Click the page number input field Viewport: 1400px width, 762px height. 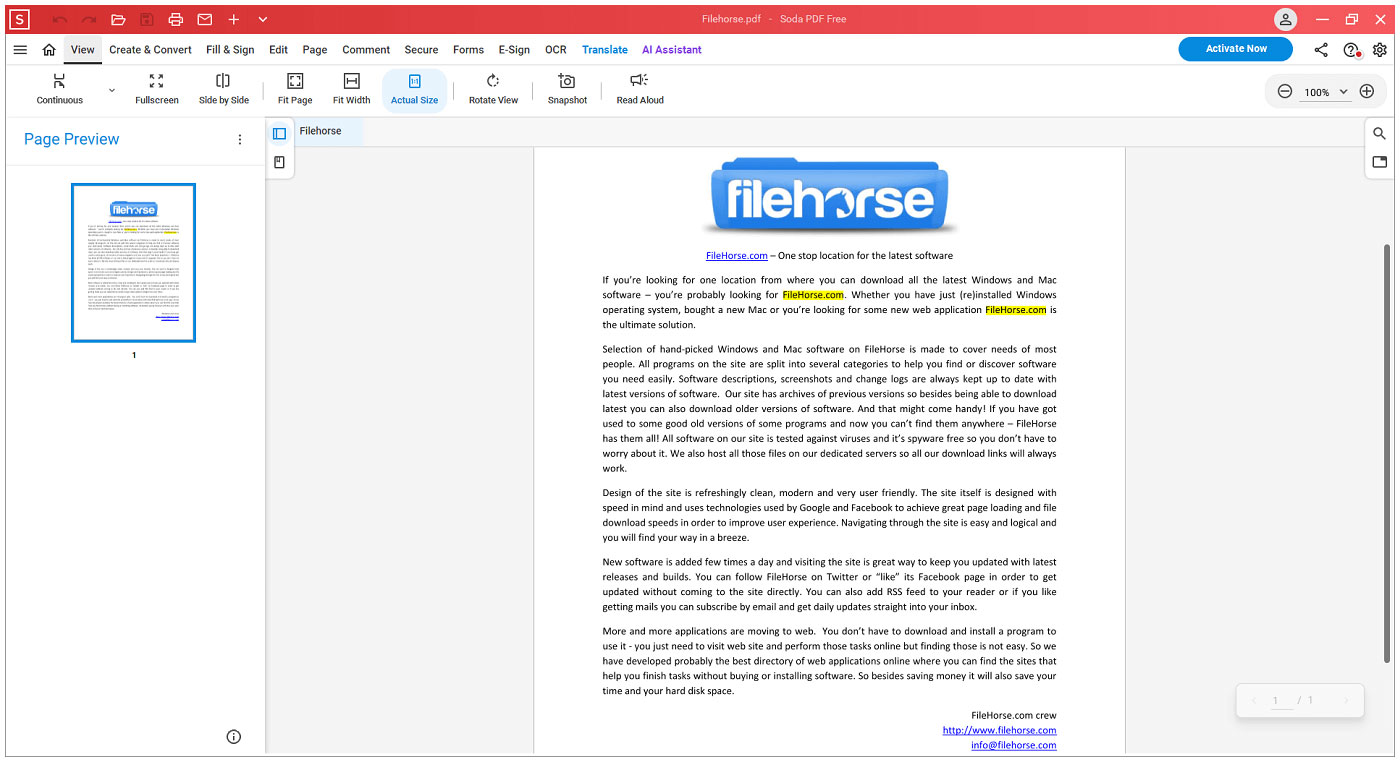click(1281, 701)
